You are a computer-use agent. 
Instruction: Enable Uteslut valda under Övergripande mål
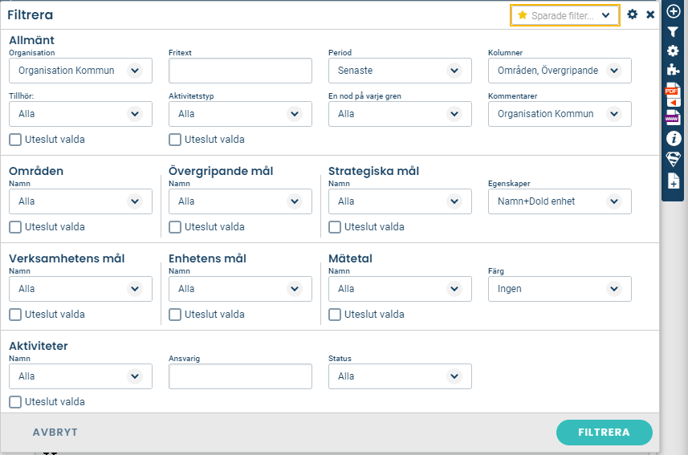pos(175,227)
